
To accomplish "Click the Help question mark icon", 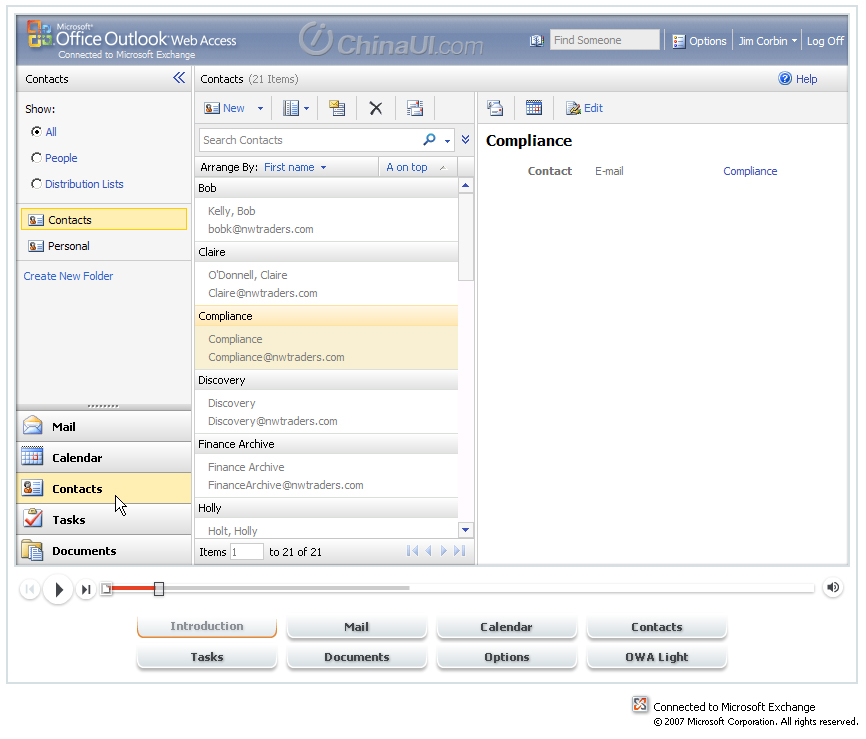I will [785, 79].
